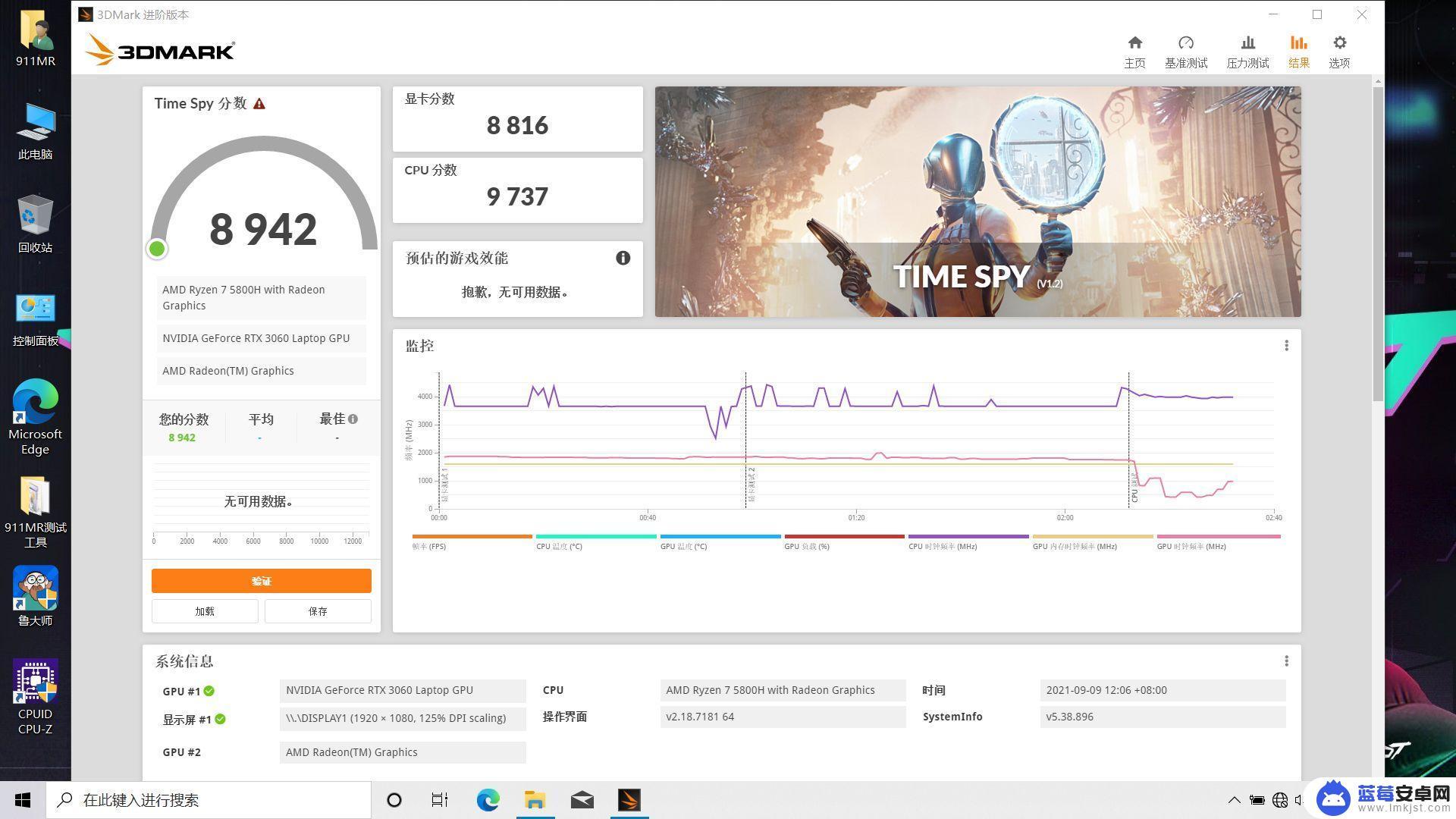Launch CPUID CPU-Z desktop shortcut

click(35, 696)
